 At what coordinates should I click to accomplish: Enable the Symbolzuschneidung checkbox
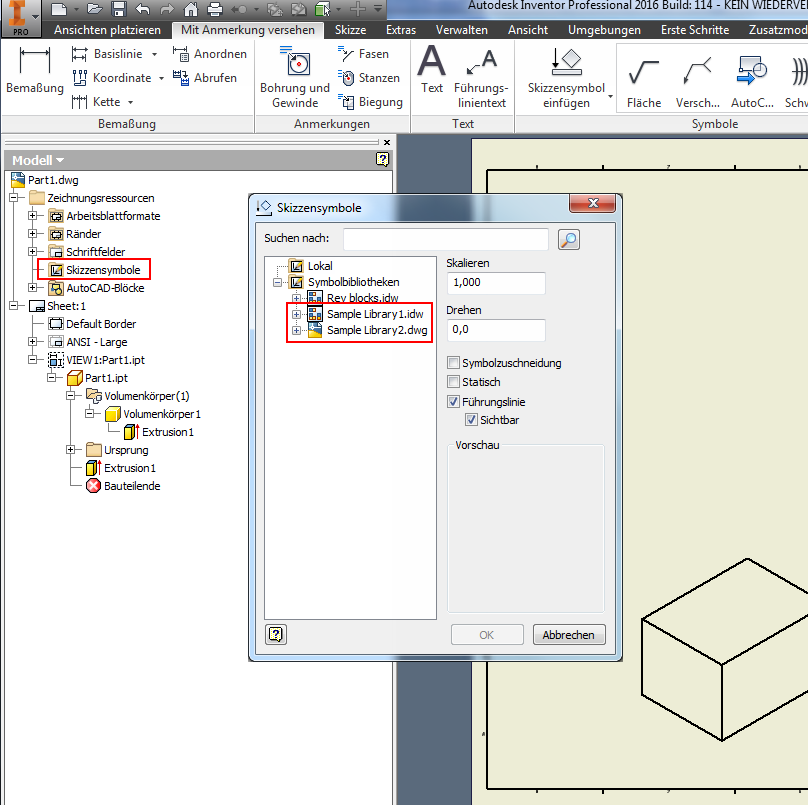coord(453,363)
